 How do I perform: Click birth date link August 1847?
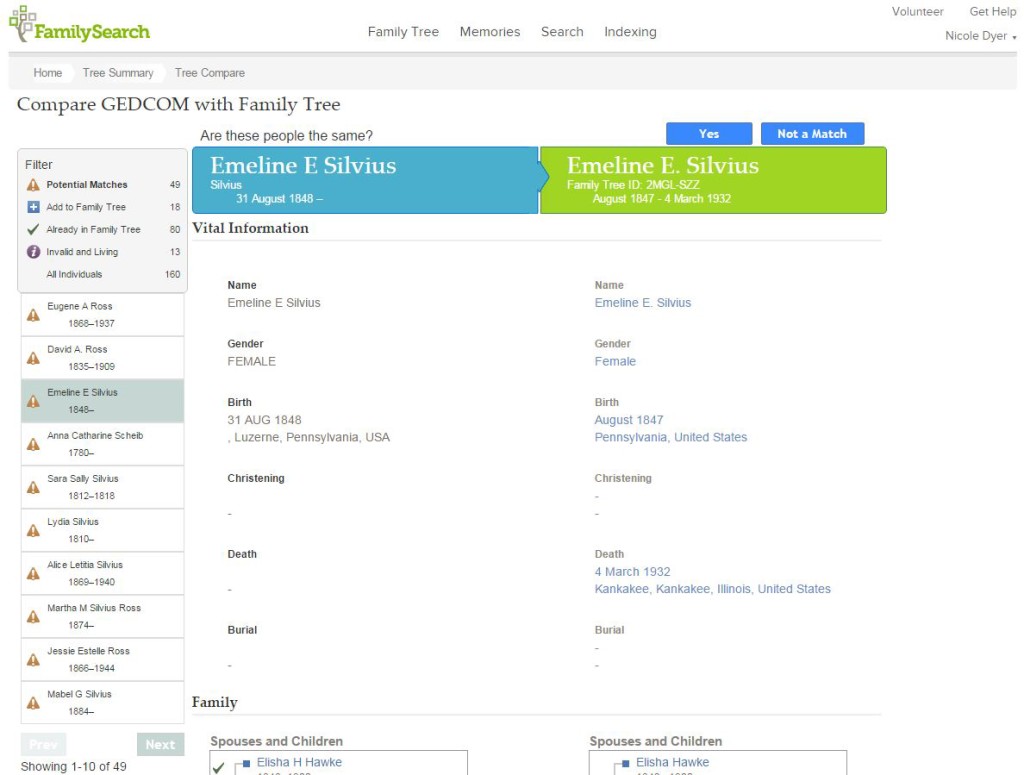629,420
